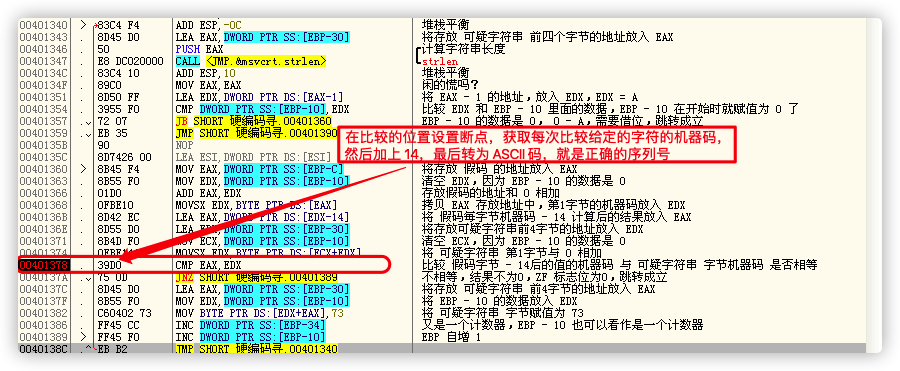900x371 pixels.
Task: Click address 0040137F
Action: point(44,301)
